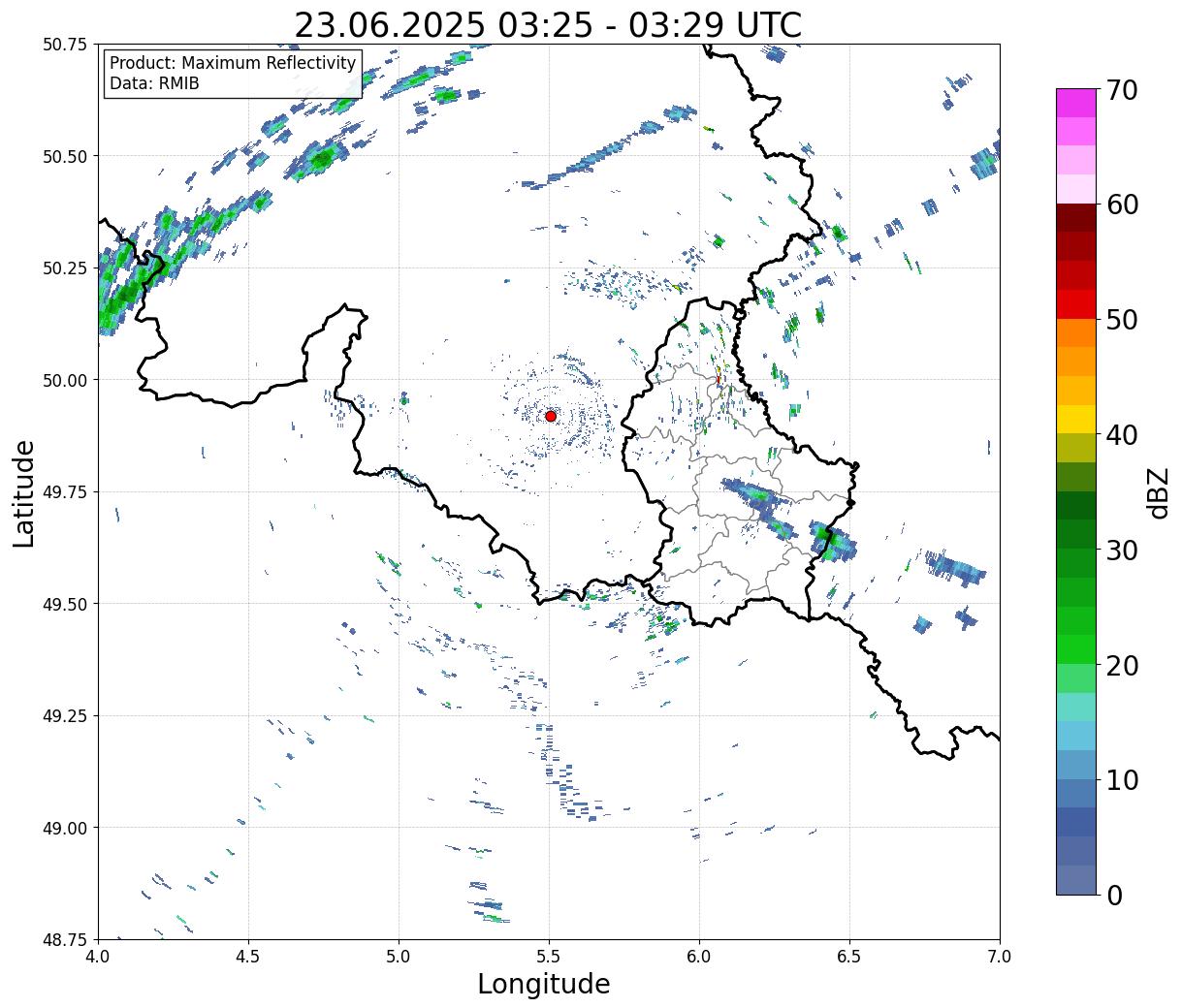The image size is (1182, 1008).
Task: Click the colorbar tick label 0
Action: (1113, 895)
